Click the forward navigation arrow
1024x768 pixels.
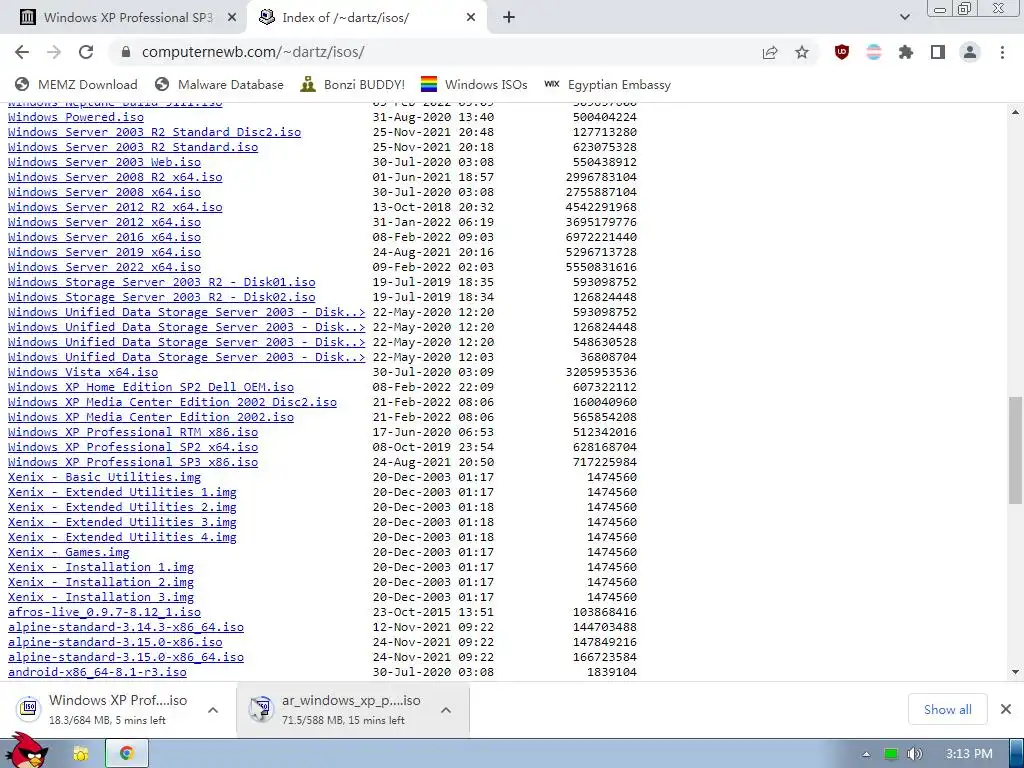pos(54,52)
